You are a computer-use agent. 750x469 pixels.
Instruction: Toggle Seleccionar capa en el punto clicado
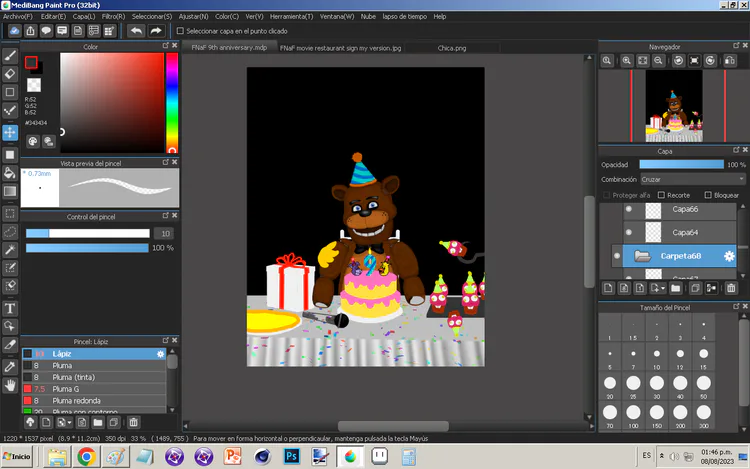180,31
